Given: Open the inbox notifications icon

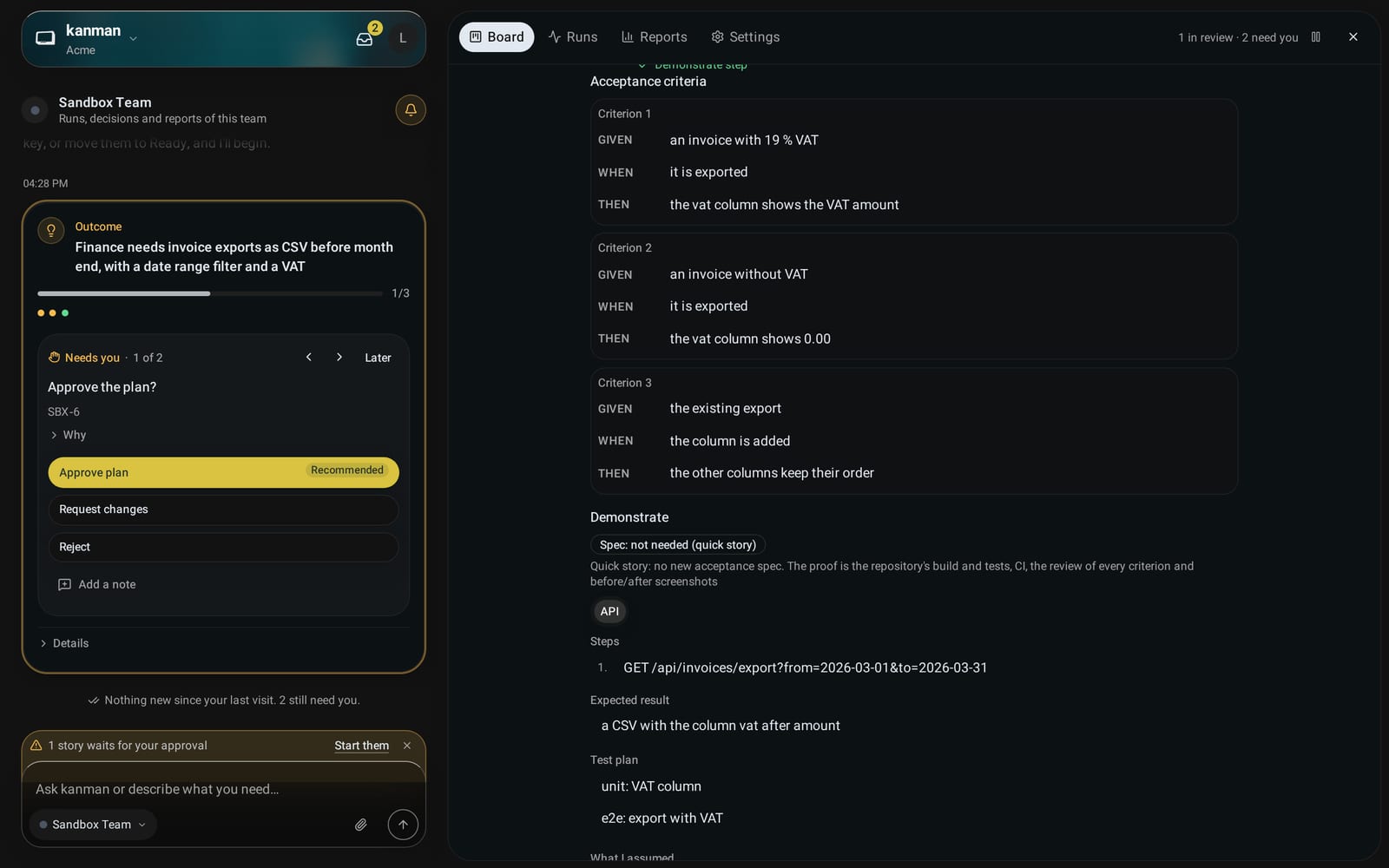Looking at the screenshot, I should [365, 38].
